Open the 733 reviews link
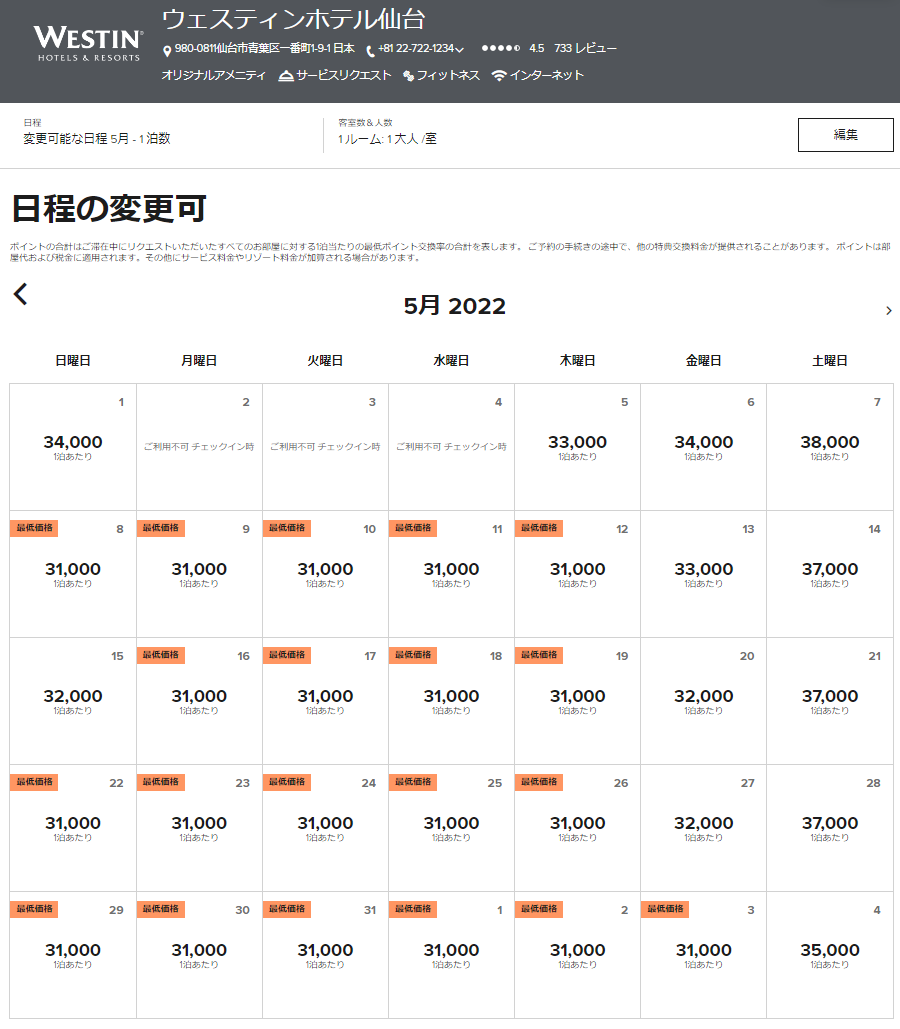900x1029 pixels. pos(585,49)
